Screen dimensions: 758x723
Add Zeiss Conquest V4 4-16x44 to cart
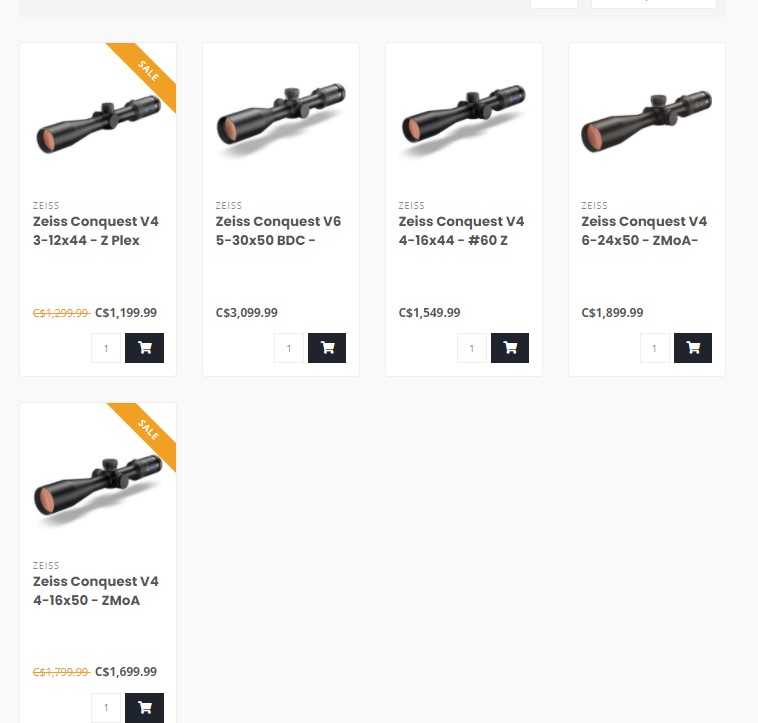tap(510, 348)
